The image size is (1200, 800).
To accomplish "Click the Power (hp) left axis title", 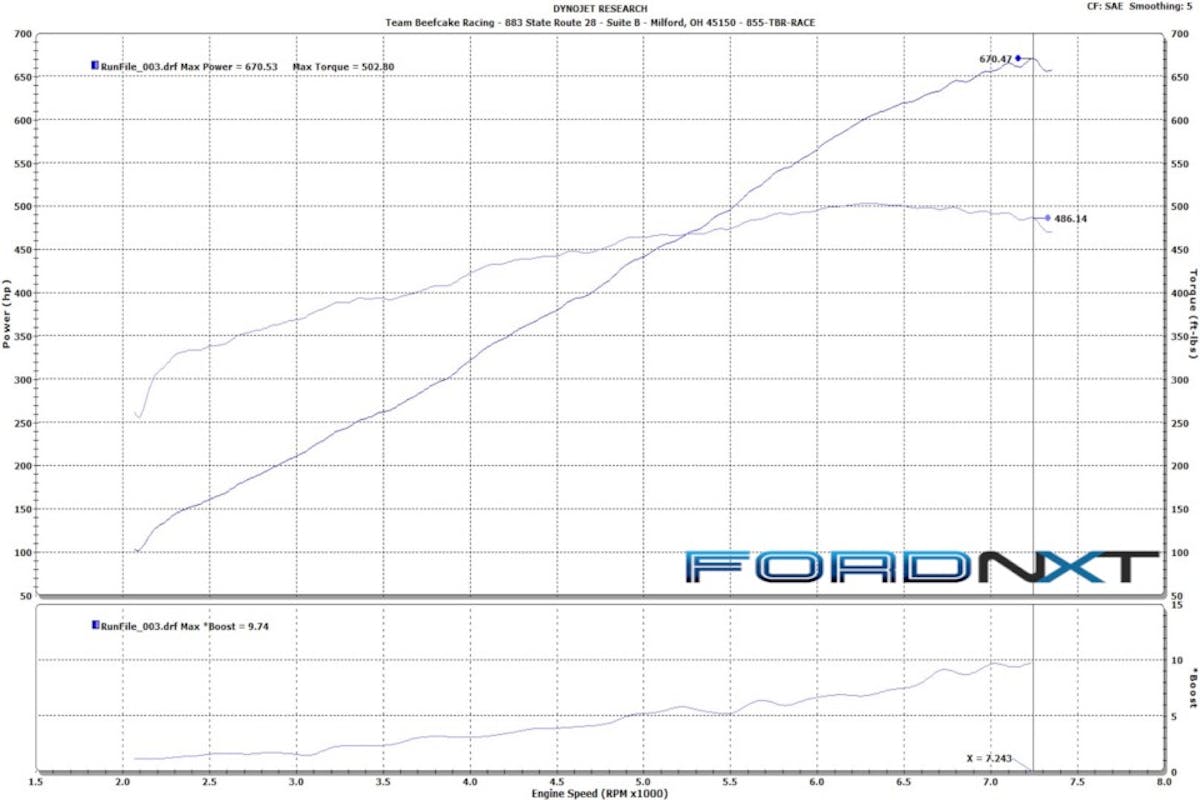I will click(x=8, y=313).
